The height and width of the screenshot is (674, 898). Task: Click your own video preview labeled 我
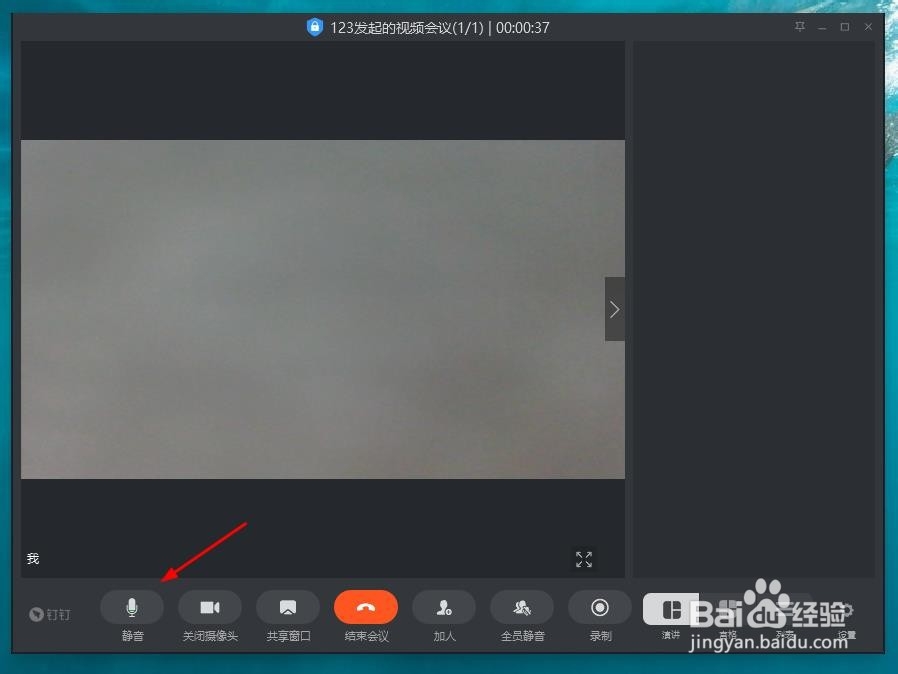point(33,559)
